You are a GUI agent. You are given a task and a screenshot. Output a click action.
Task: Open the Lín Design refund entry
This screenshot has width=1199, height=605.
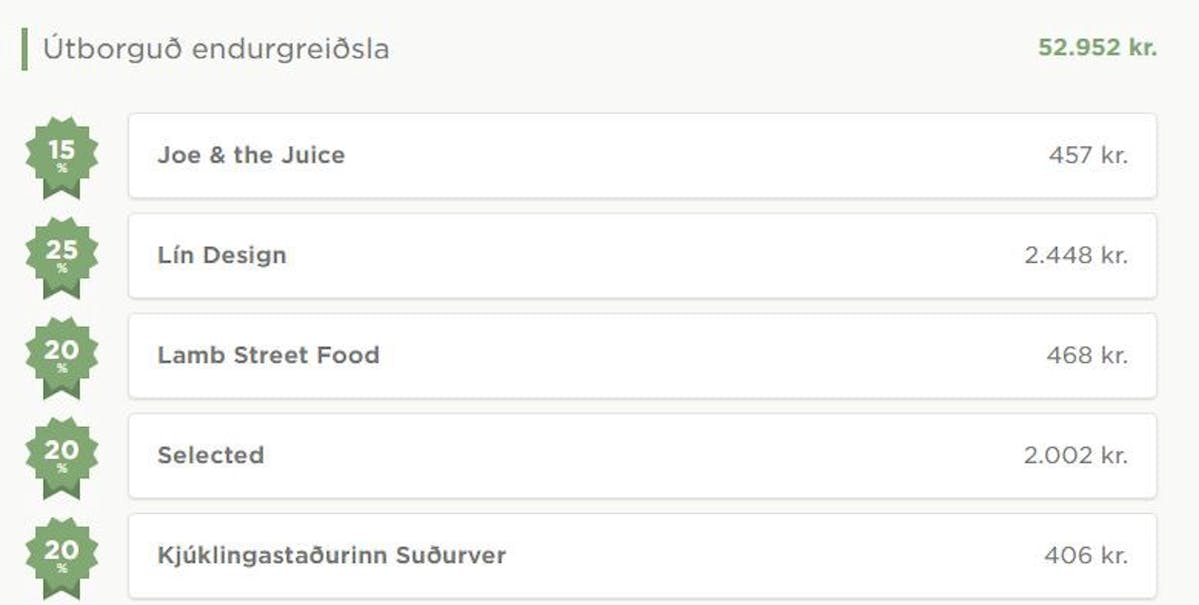[642, 255]
